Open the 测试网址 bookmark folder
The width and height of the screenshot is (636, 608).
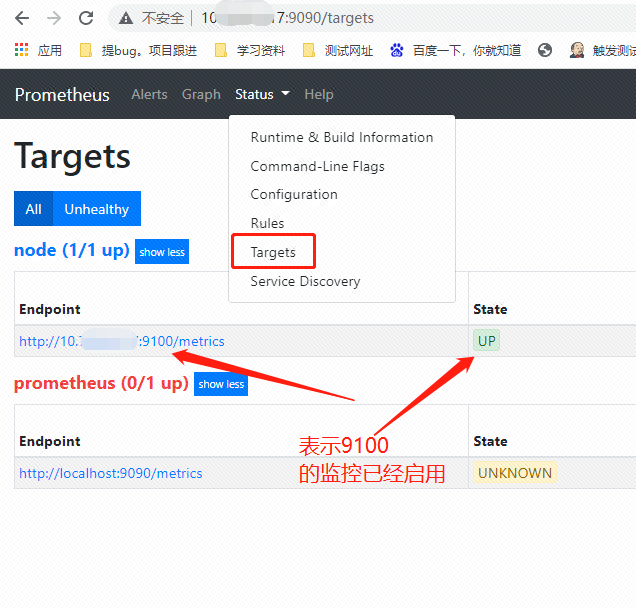[x=337, y=51]
